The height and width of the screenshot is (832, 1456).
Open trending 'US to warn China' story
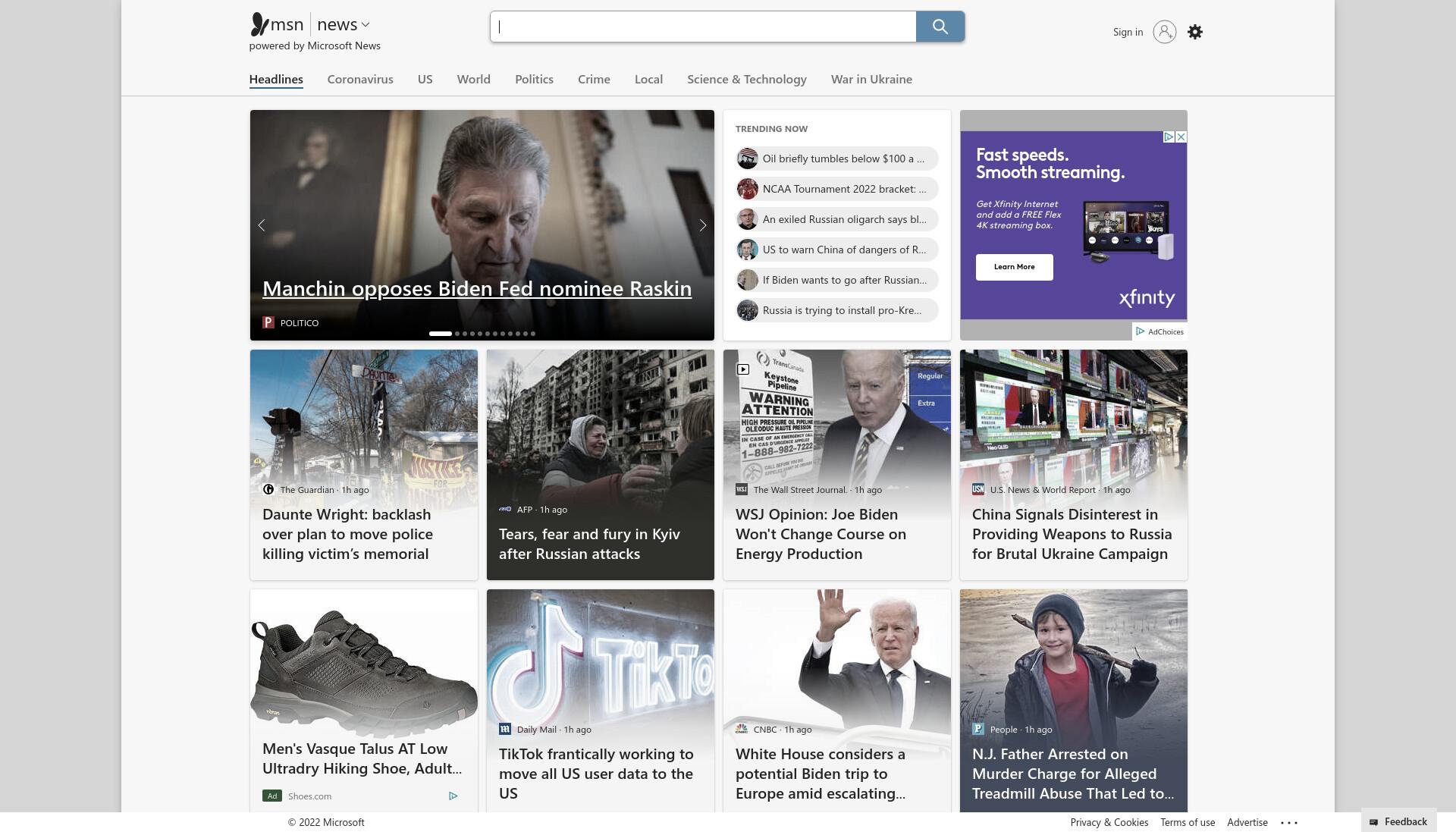click(837, 250)
